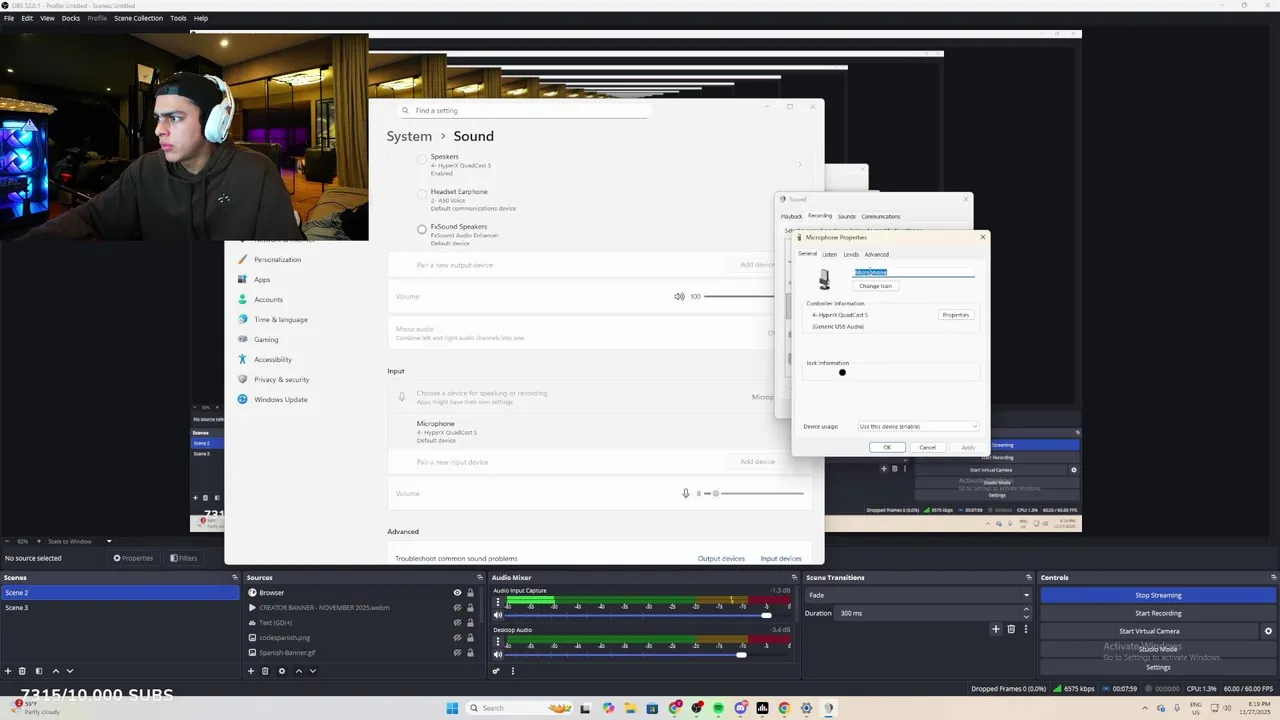Click OK in Microphone Properties

click(887, 447)
